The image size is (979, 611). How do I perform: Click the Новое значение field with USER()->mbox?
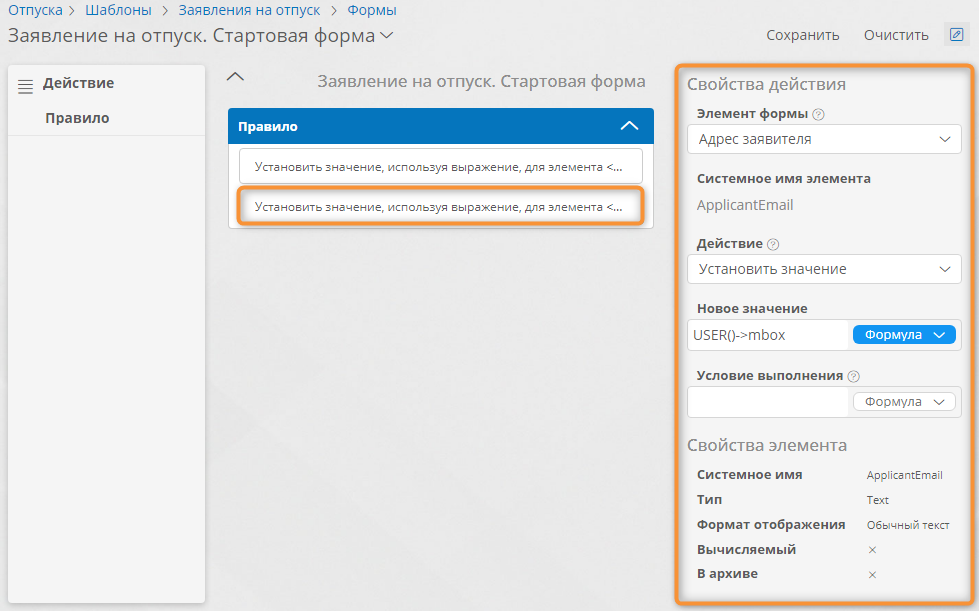(769, 335)
